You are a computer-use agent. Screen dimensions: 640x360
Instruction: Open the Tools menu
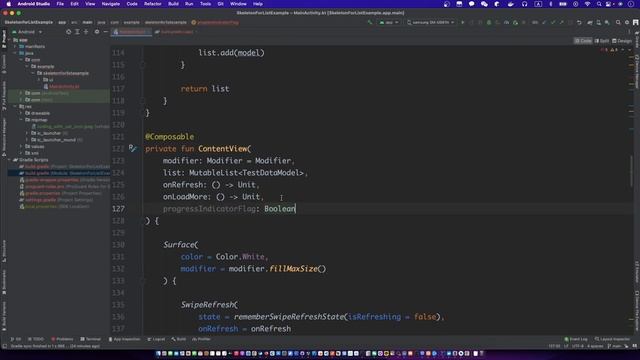(x=205, y=4)
